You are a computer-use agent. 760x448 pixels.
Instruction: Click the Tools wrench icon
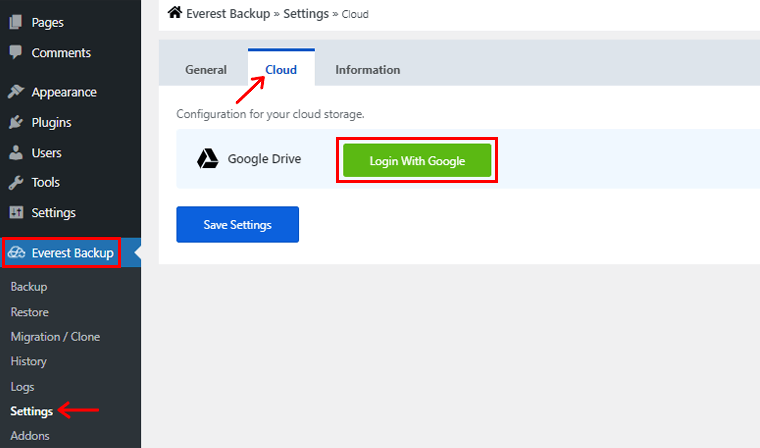(16, 182)
